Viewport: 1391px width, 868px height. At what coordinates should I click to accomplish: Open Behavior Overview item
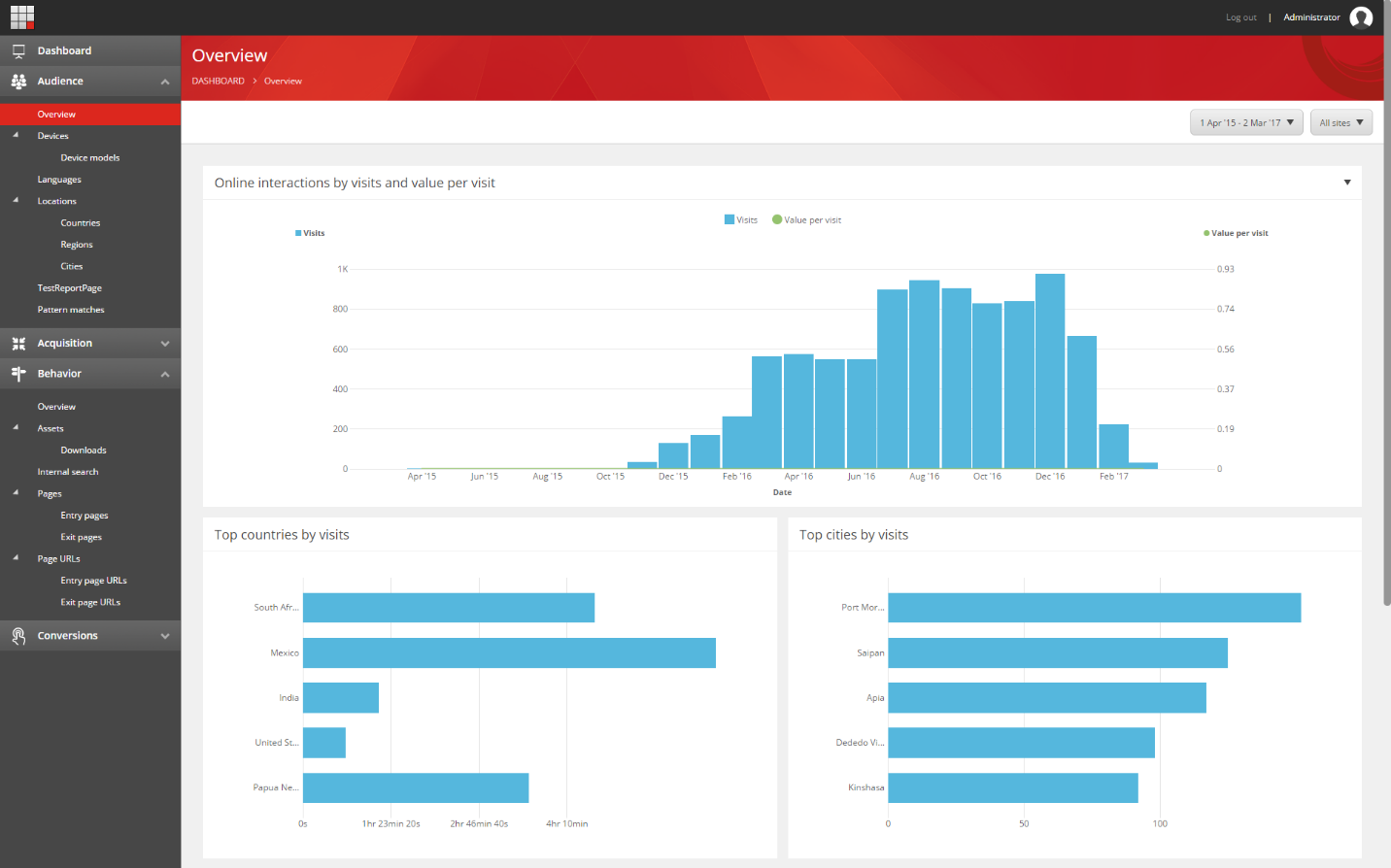pyautogui.click(x=56, y=407)
